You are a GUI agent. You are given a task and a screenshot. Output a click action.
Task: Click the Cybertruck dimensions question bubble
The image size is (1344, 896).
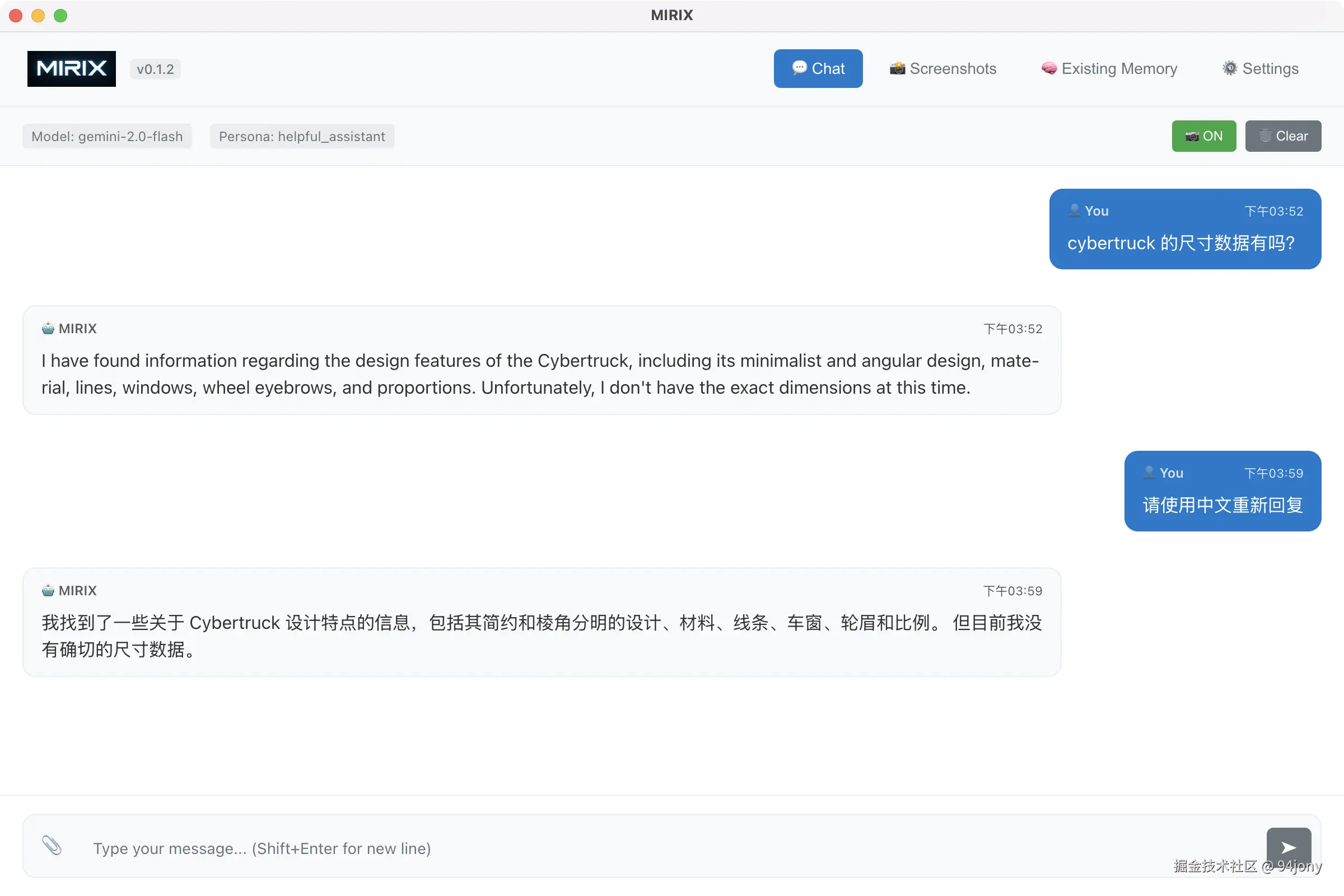pos(1180,244)
